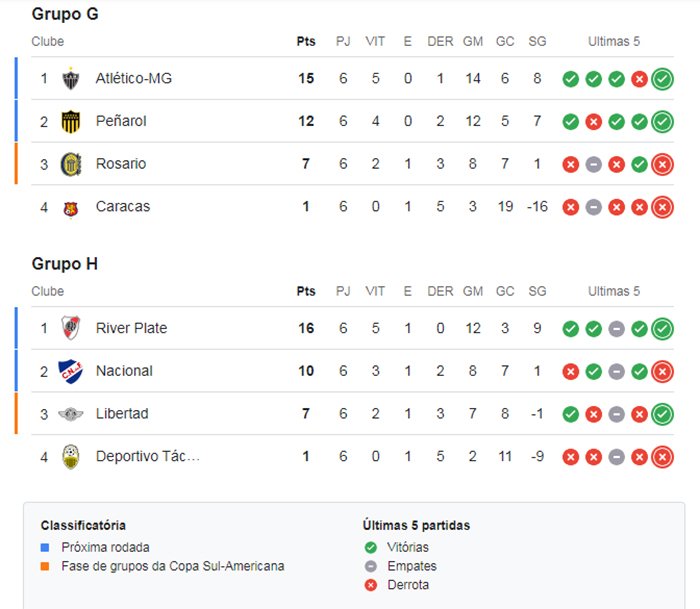700x609 pixels.
Task: Click the orange Copa Sul-Americana legend square
Action: coord(45,566)
